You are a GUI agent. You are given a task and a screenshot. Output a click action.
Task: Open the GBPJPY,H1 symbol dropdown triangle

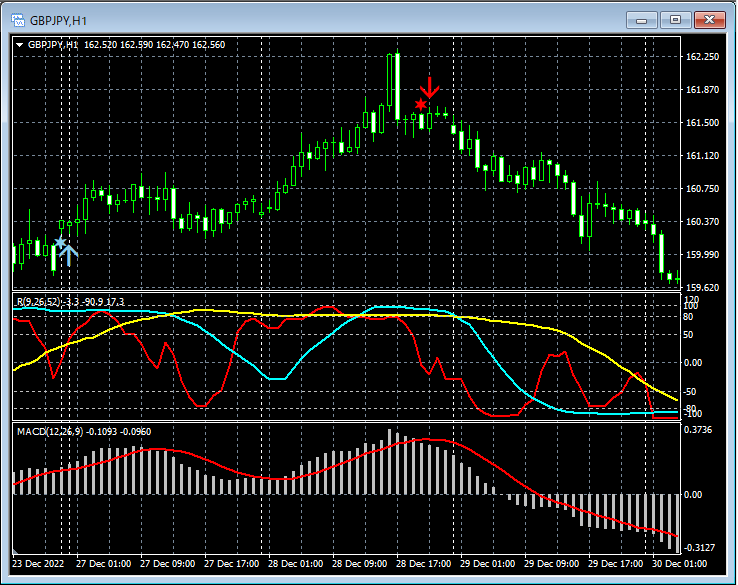click(20, 45)
